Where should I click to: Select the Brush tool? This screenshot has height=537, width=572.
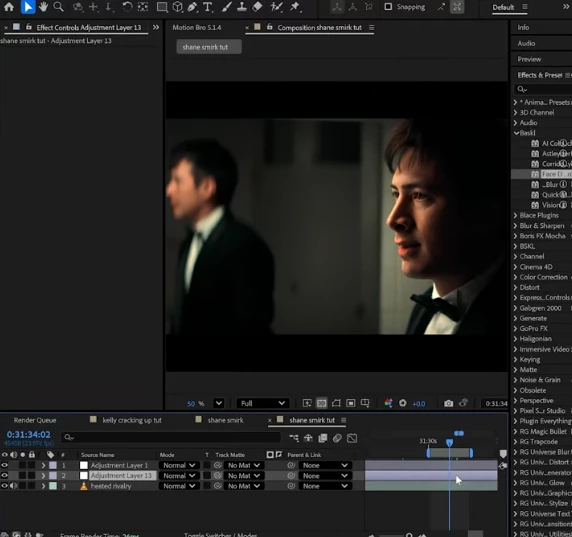click(x=227, y=7)
